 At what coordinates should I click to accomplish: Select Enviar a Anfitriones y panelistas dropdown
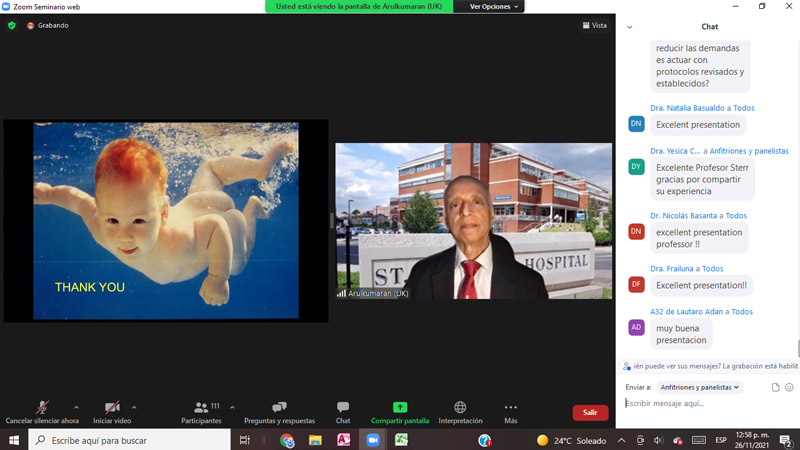(699, 387)
